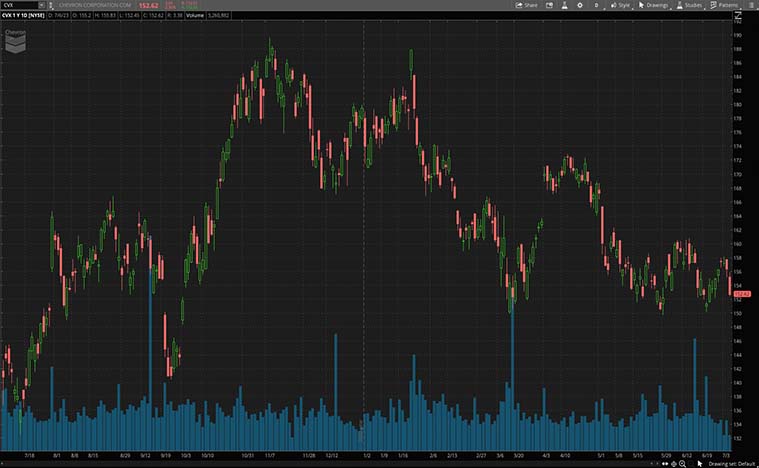Open the Style menu

click(620, 5)
